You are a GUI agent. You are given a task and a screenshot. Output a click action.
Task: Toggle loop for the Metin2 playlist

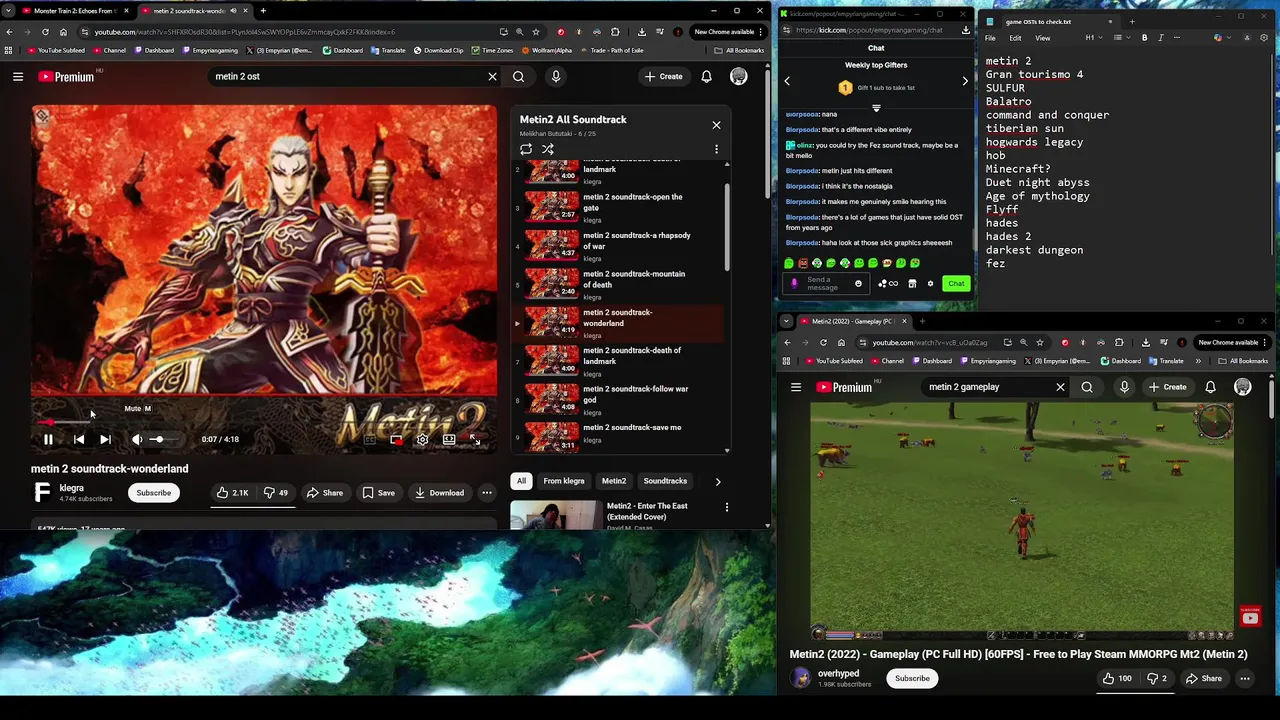(x=526, y=149)
